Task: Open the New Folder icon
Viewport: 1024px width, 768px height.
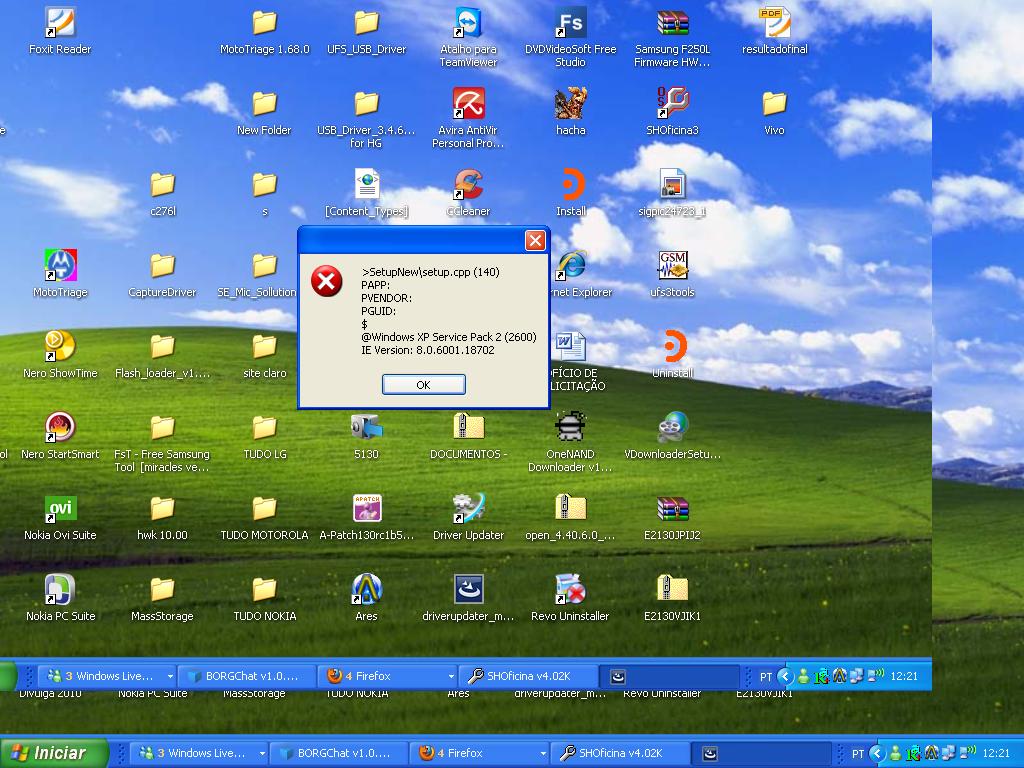Action: [x=264, y=103]
